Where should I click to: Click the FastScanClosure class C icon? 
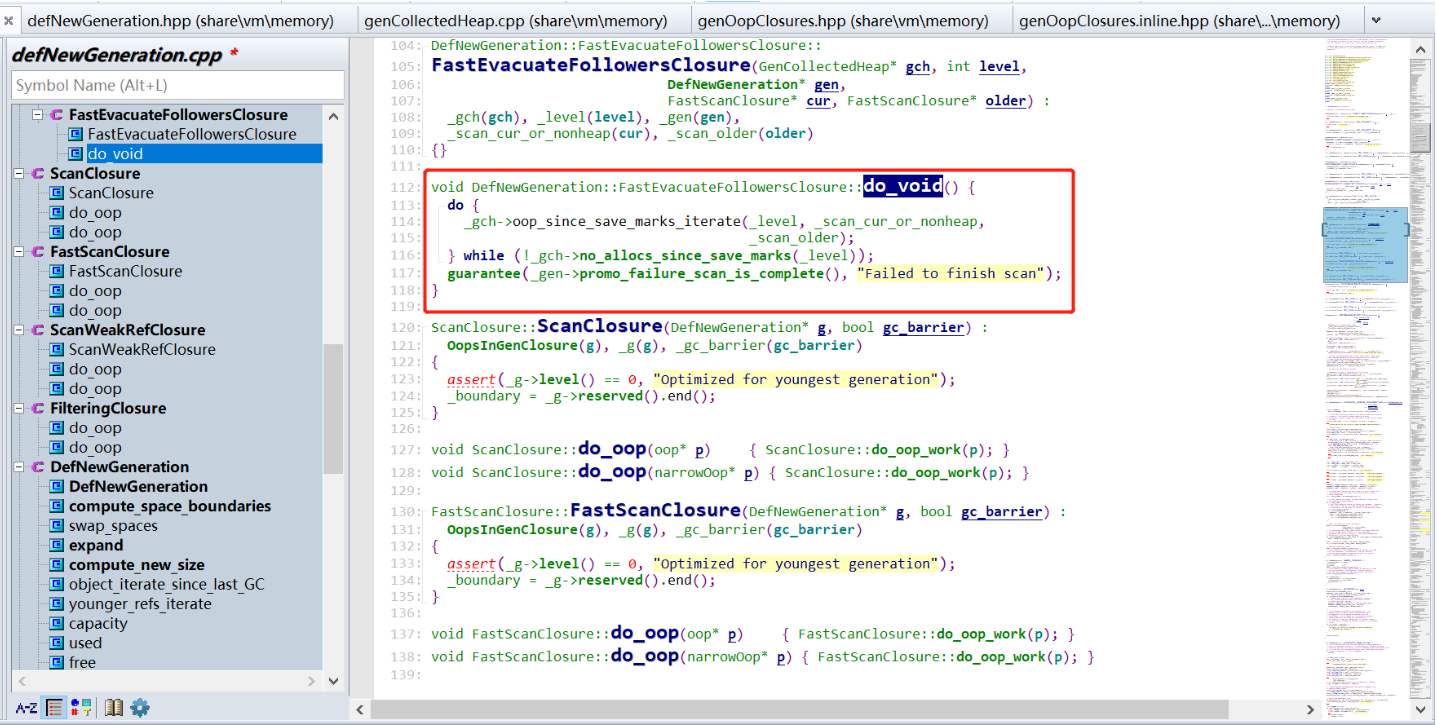pos(38,252)
